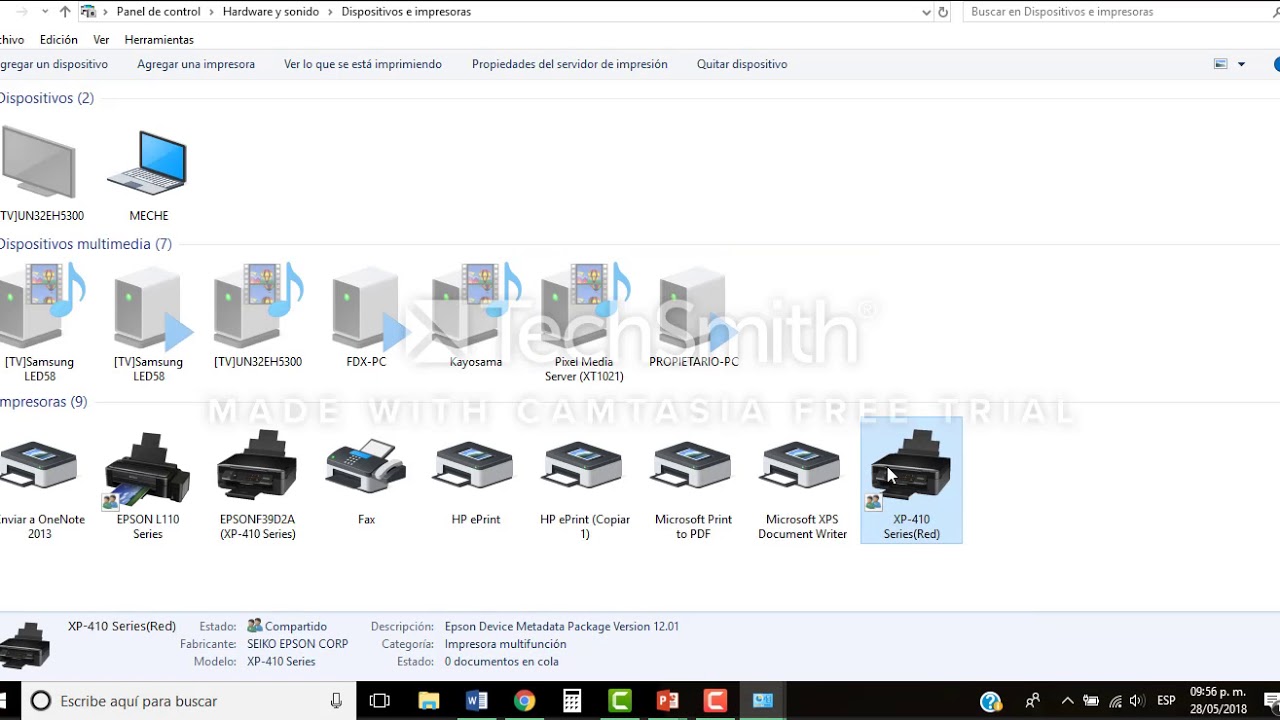Open Calculator from the taskbar
Viewport: 1280px width, 720px height.
[572, 701]
